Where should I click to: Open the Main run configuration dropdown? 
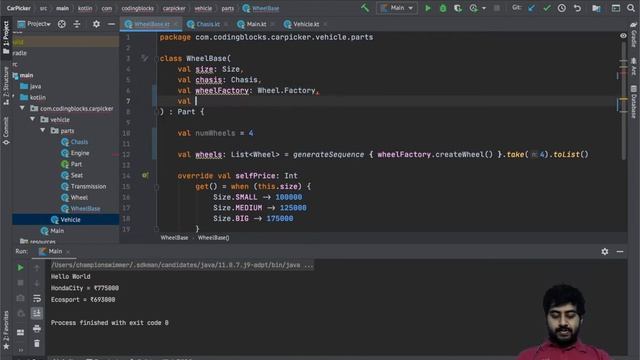(396, 8)
